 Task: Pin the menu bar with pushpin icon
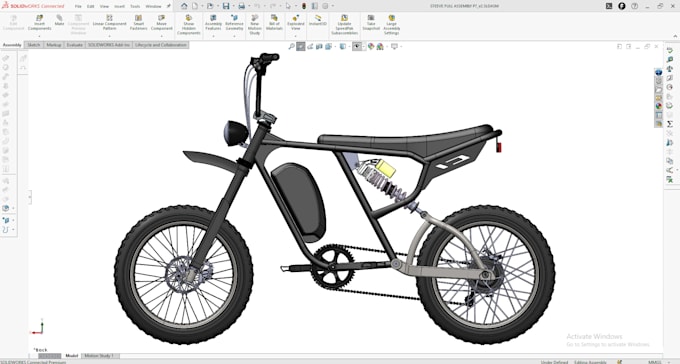point(169,6)
